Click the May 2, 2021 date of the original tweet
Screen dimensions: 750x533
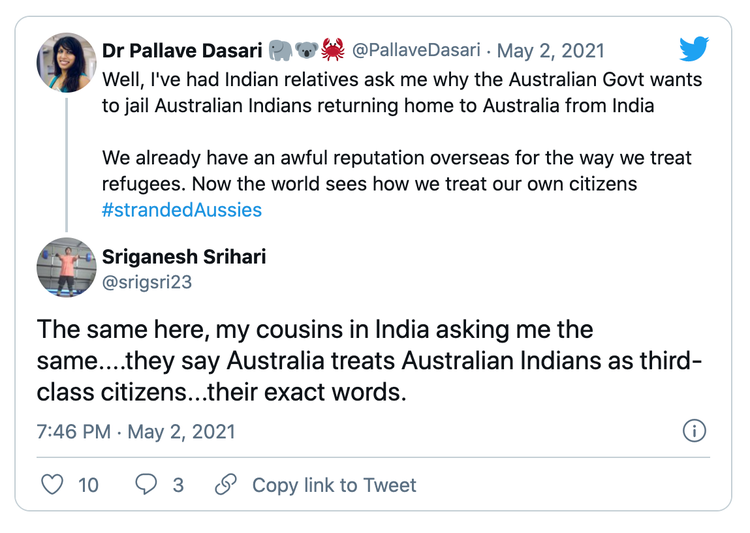[x=550, y=50]
